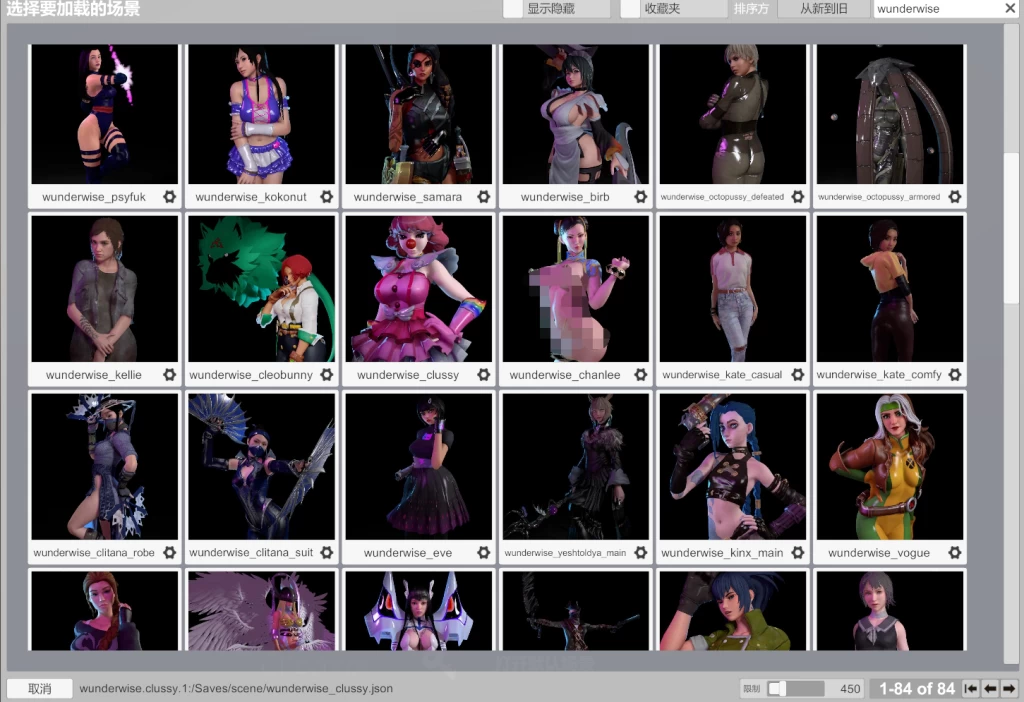Open options gear for wunderwise_kellie

click(169, 375)
